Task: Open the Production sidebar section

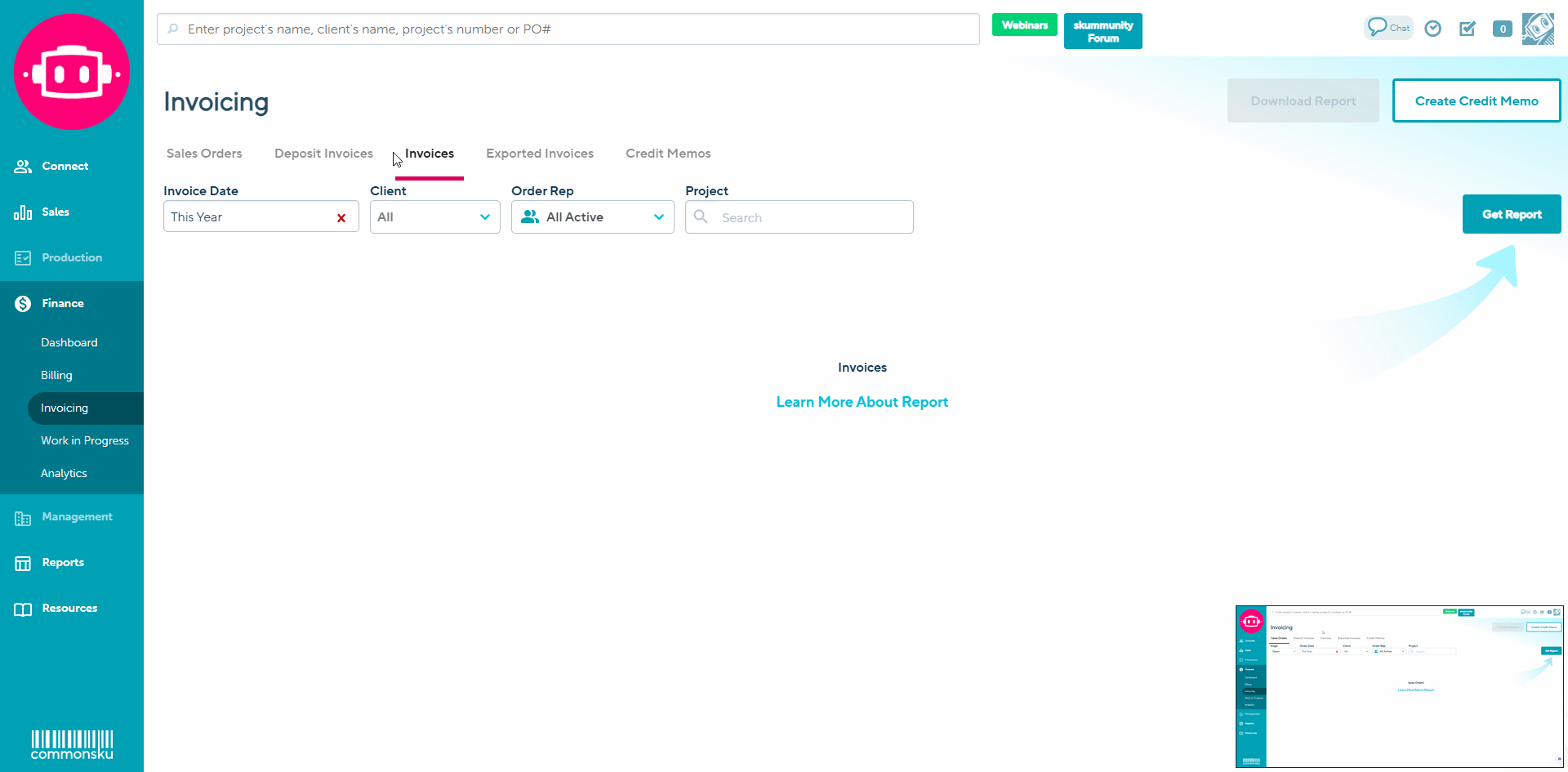Action: click(72, 257)
